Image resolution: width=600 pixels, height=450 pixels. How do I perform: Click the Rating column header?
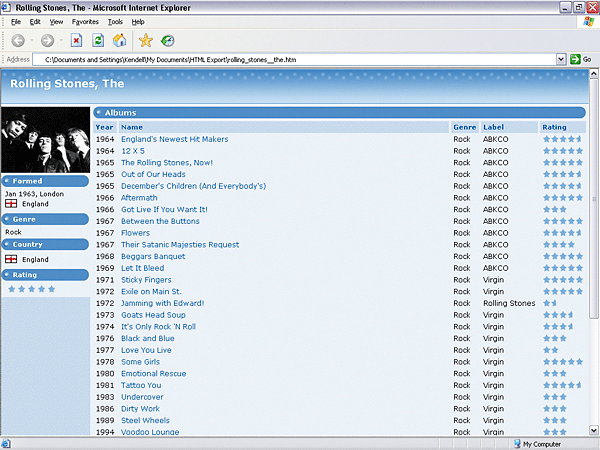coord(554,127)
